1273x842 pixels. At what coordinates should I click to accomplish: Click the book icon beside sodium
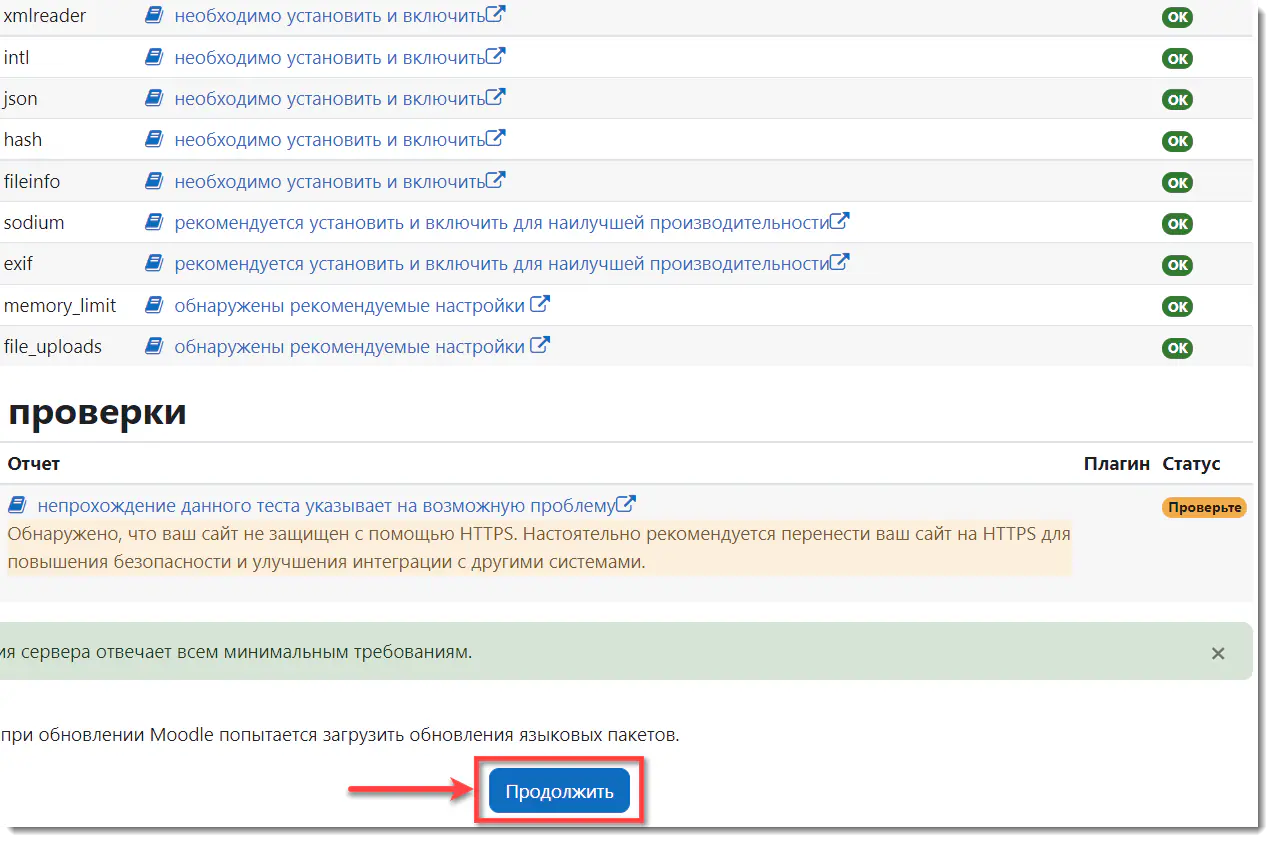153,222
